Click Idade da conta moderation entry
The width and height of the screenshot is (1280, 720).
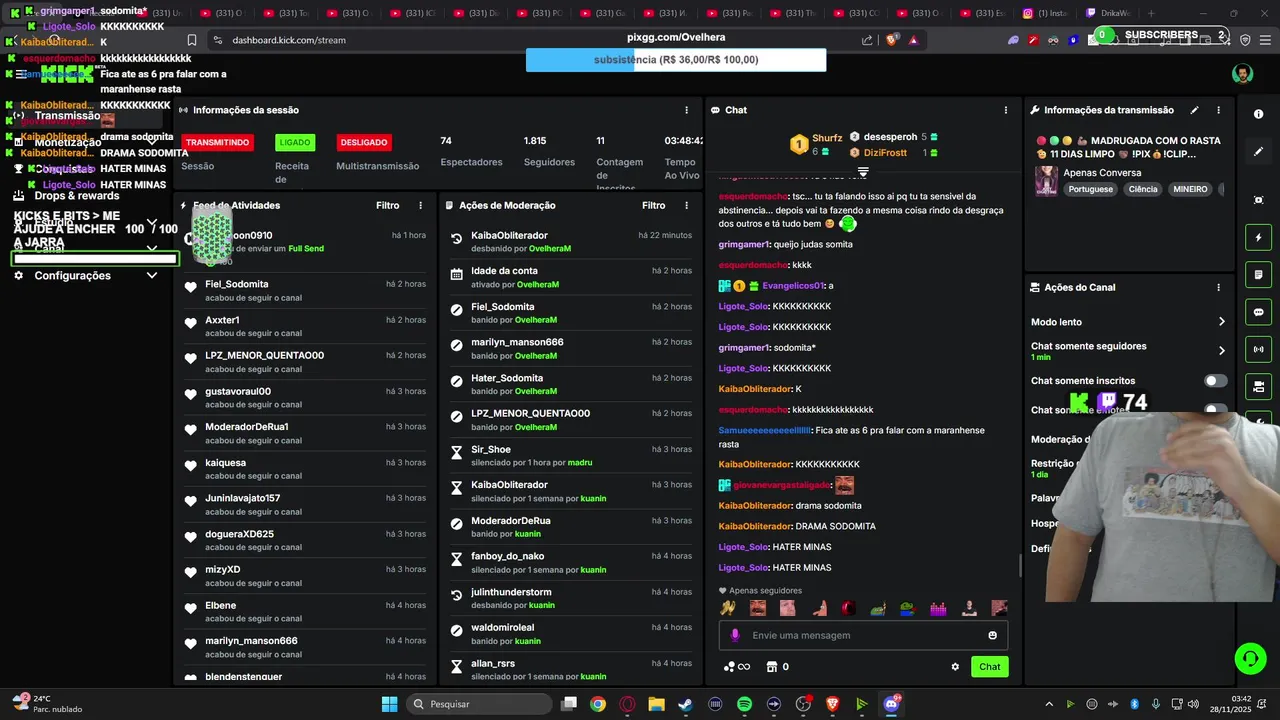(x=504, y=271)
